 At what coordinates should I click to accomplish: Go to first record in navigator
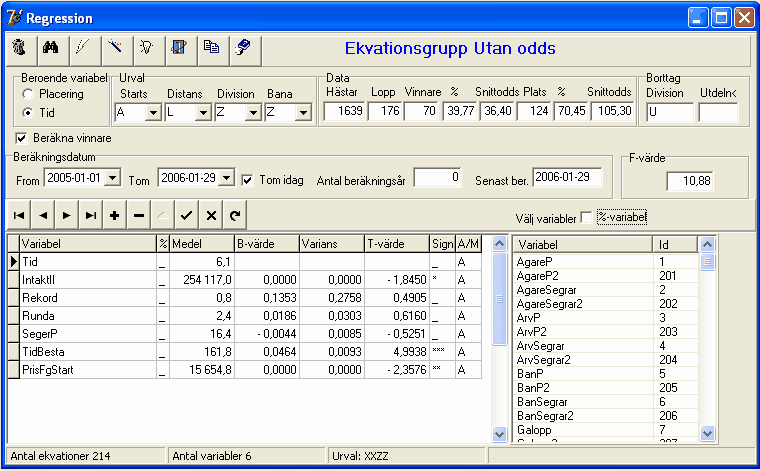coord(19,215)
